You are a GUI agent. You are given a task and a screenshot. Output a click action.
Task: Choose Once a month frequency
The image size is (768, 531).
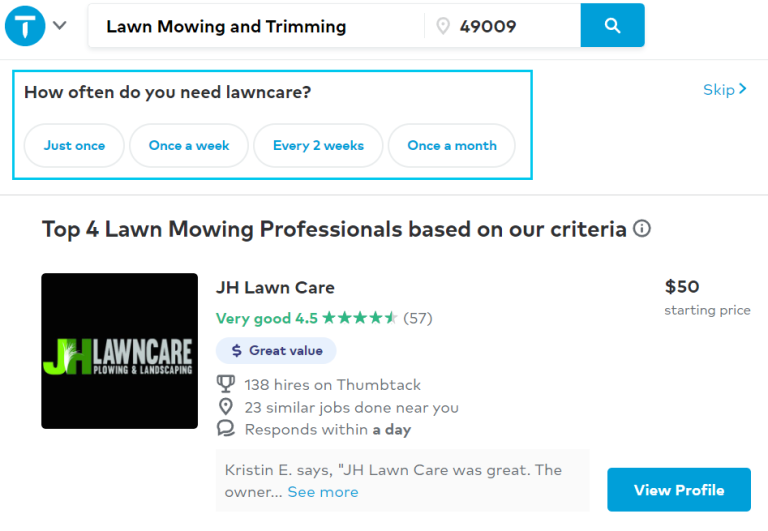(x=452, y=145)
